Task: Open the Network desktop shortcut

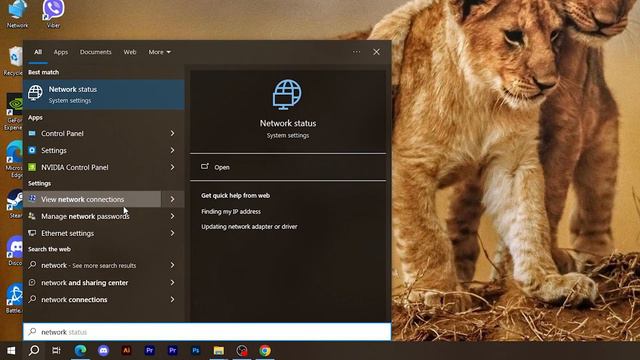Action: [18, 14]
